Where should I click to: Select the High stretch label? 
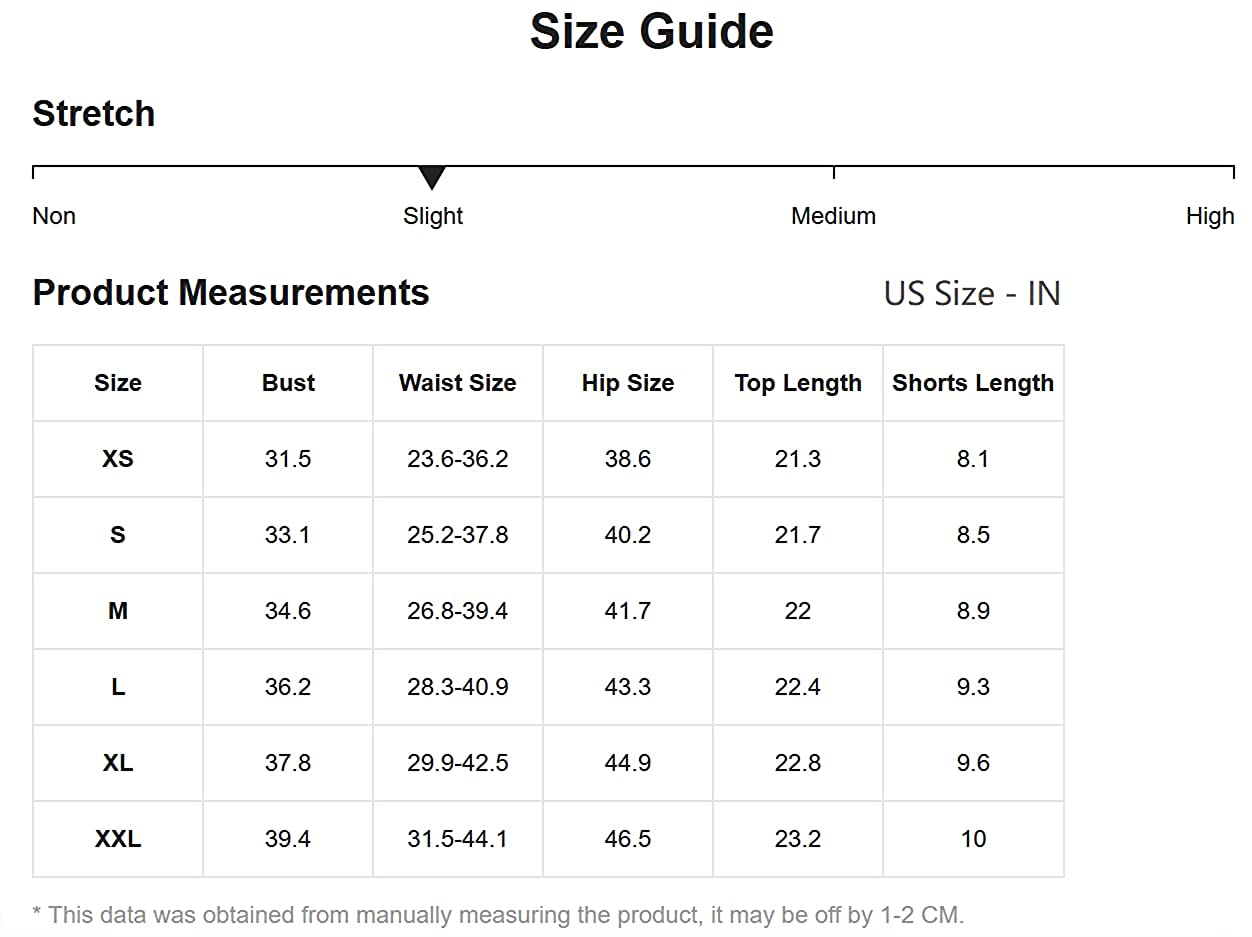pos(1210,216)
